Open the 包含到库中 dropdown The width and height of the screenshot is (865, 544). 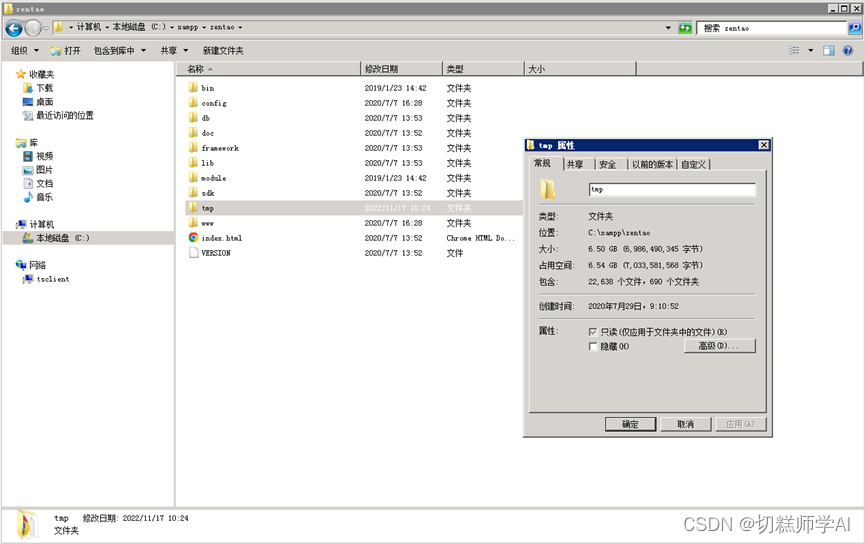[x=120, y=50]
